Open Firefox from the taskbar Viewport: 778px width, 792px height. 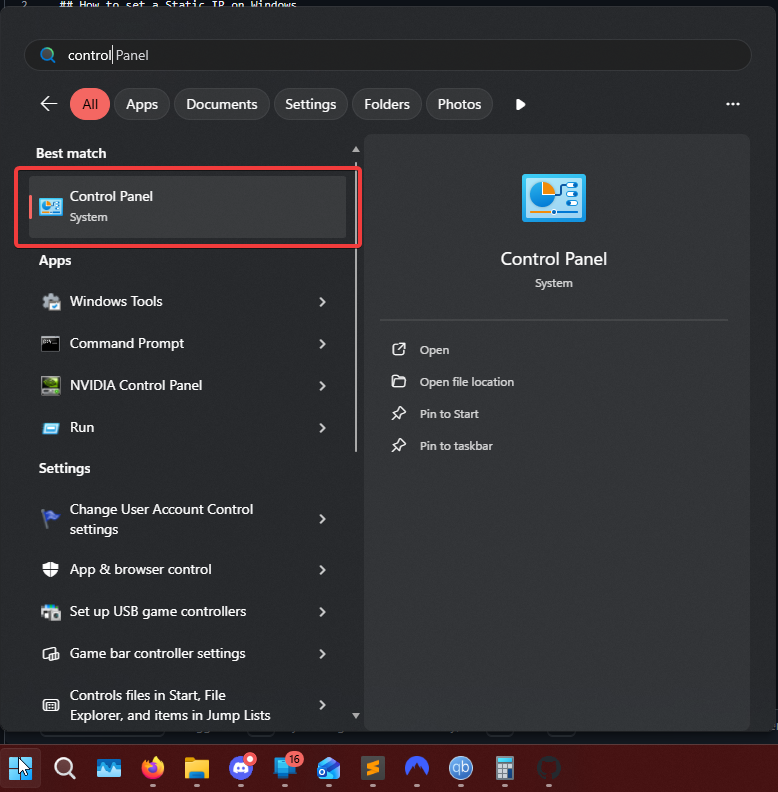(x=153, y=768)
